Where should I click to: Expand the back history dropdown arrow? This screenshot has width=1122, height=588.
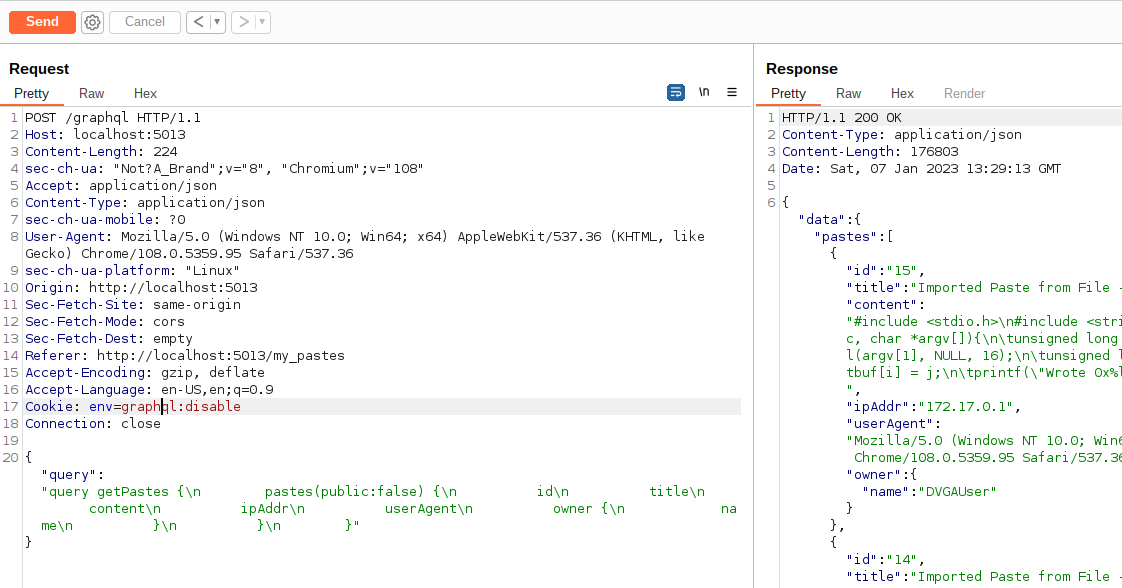(x=217, y=22)
